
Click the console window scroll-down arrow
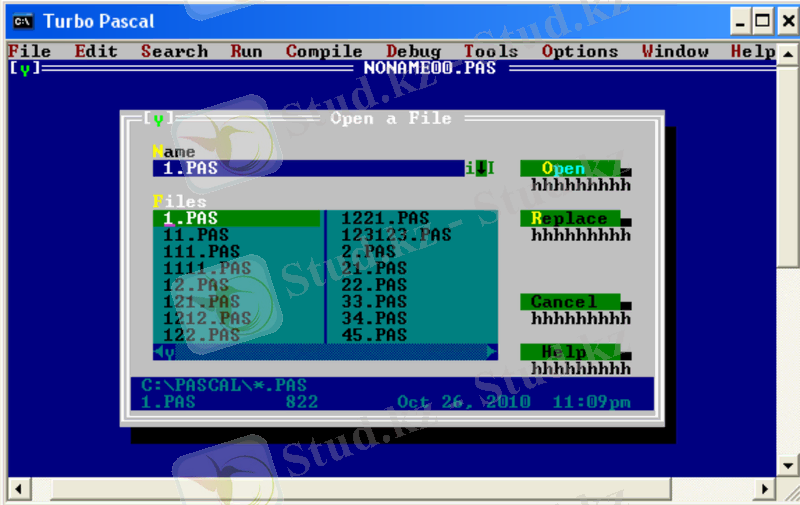point(788,467)
